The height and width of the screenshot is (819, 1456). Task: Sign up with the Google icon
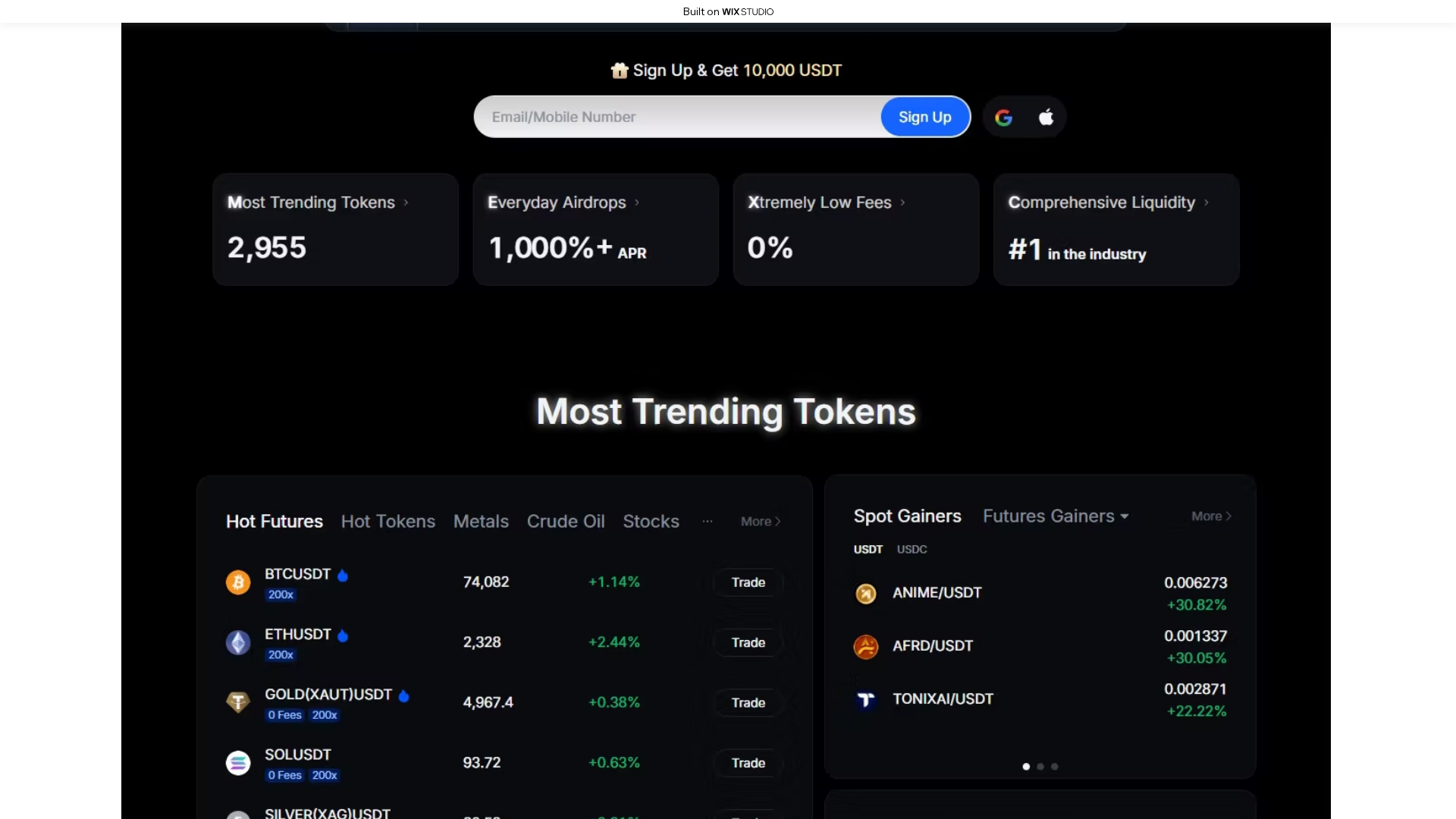(1003, 118)
